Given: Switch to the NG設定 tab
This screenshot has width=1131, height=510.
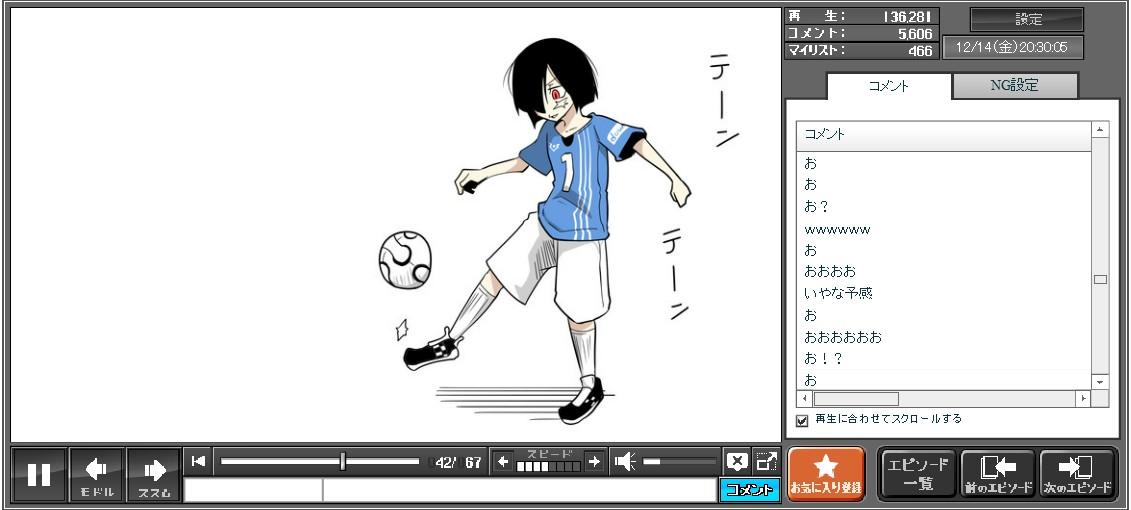Looking at the screenshot, I should coord(1014,86).
